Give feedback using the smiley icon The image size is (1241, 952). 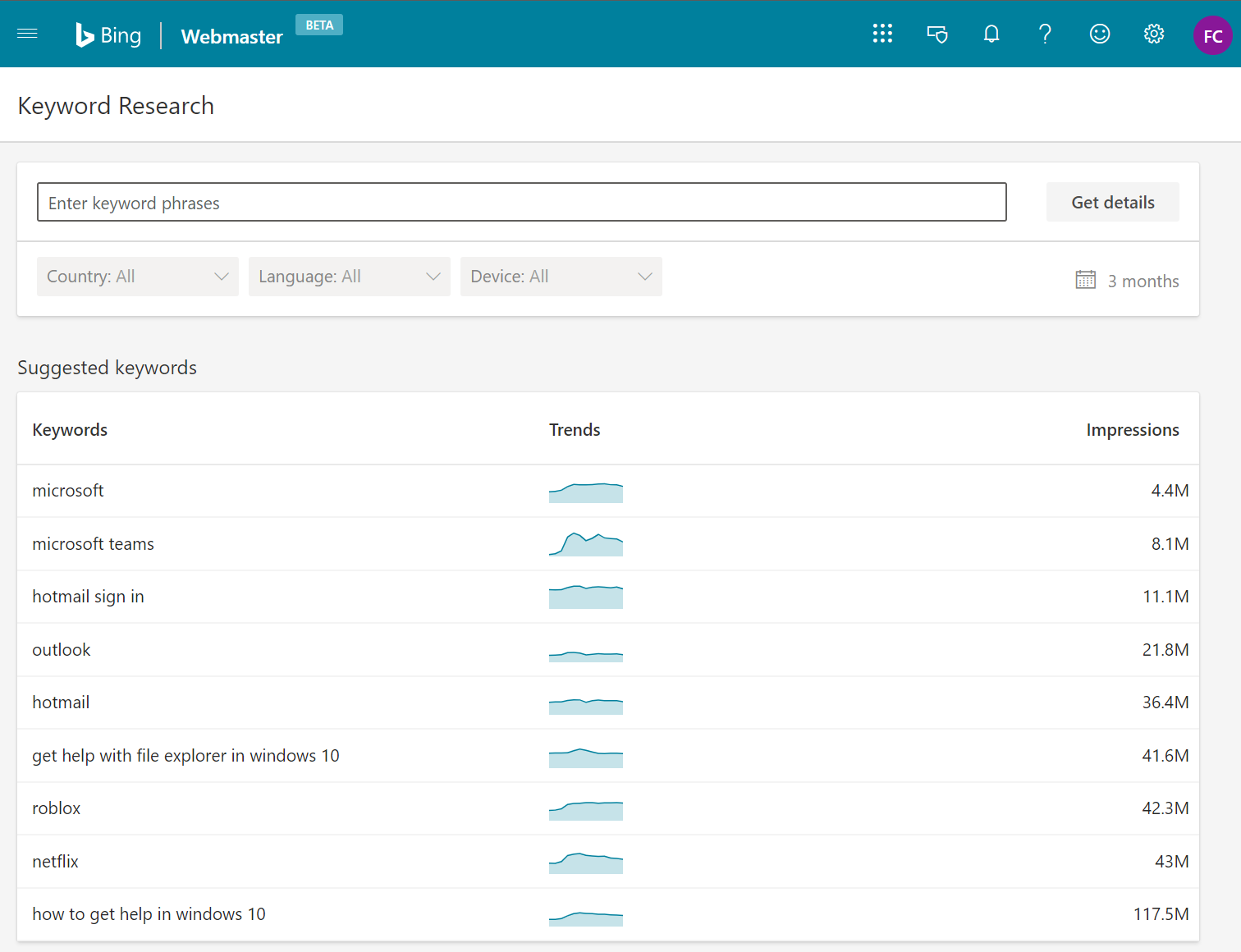click(1099, 34)
